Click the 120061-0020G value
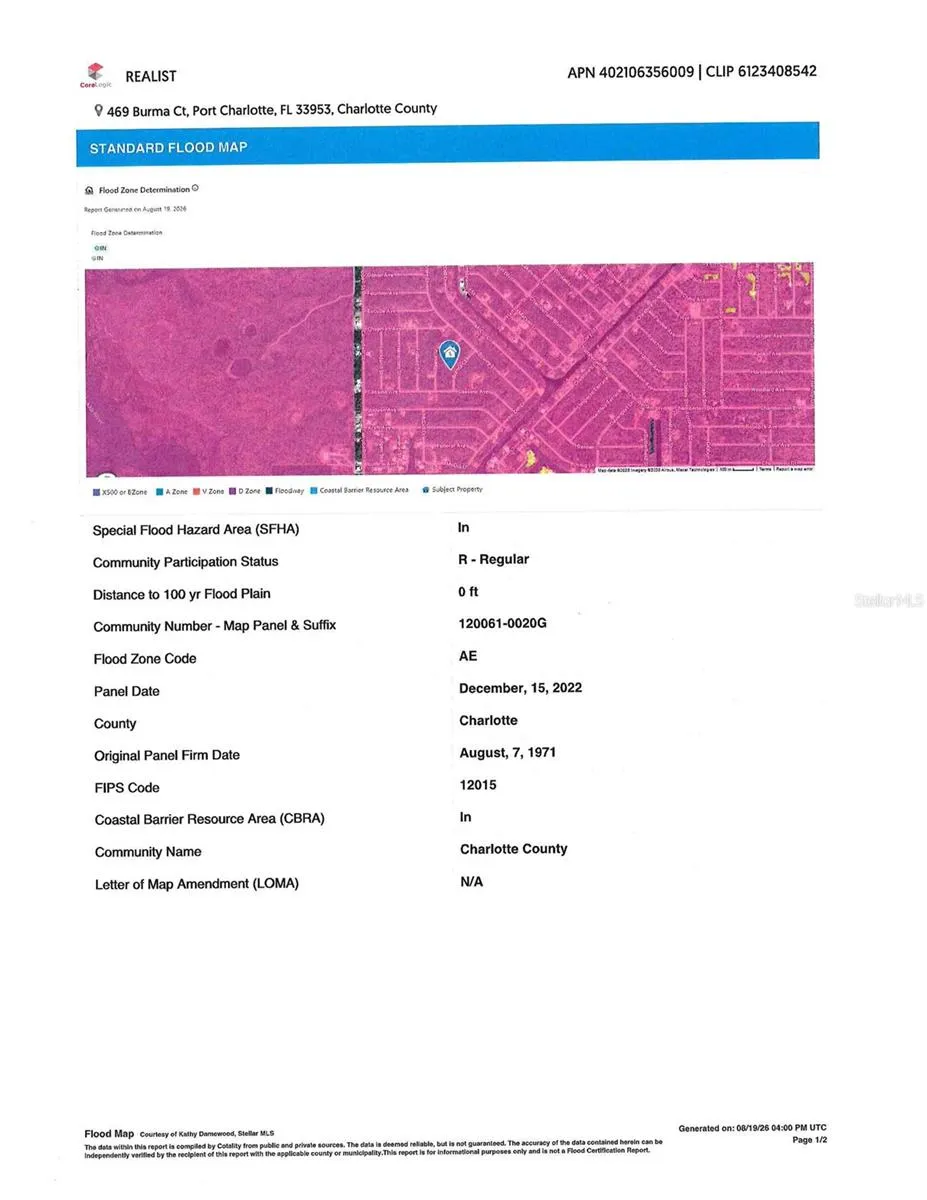Image resolution: width=927 pixels, height=1200 pixels. pos(503,623)
